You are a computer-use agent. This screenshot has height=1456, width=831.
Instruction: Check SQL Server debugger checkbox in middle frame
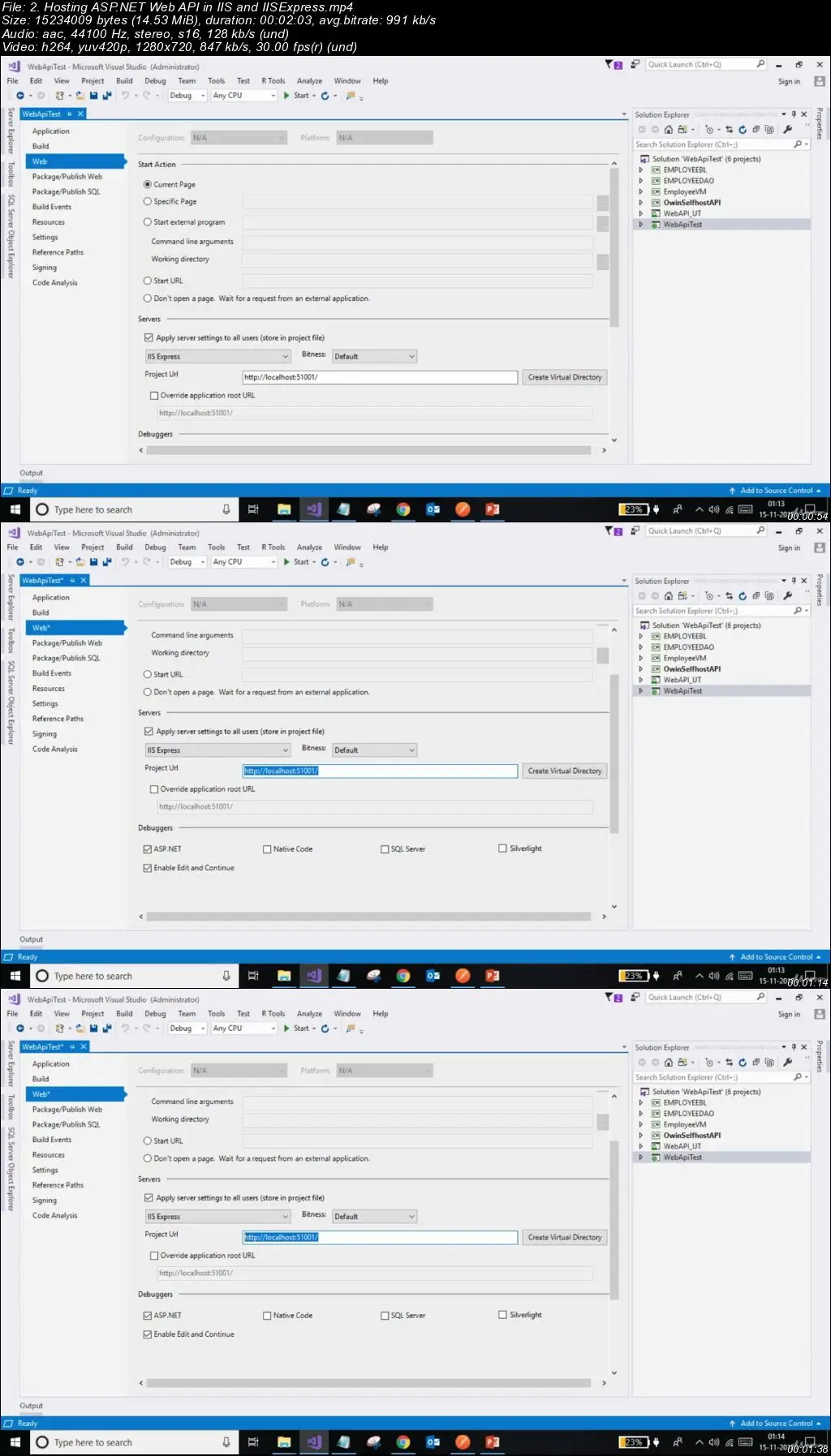(x=385, y=849)
